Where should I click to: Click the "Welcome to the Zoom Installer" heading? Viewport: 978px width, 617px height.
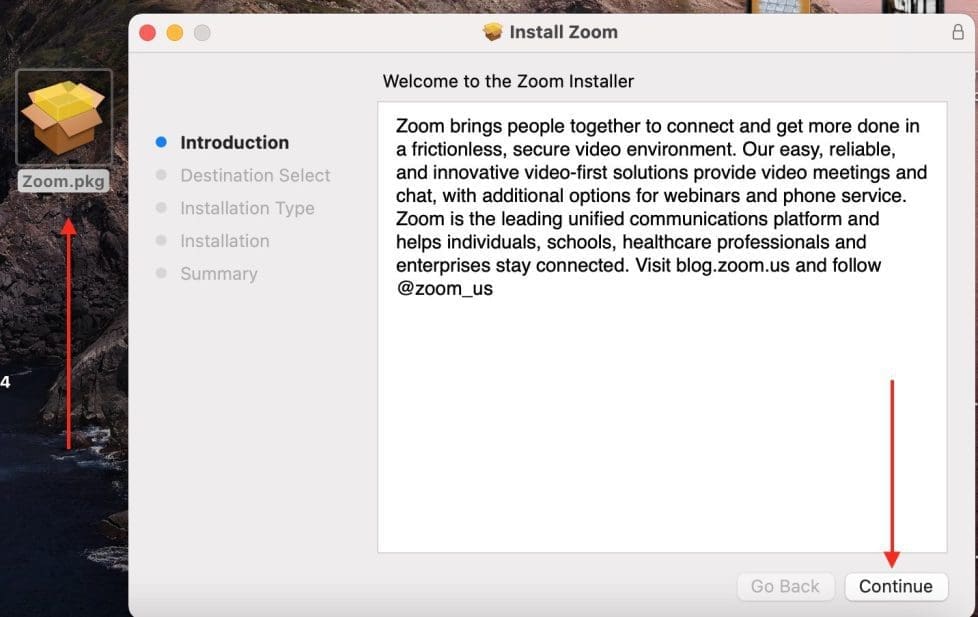pyautogui.click(x=508, y=81)
